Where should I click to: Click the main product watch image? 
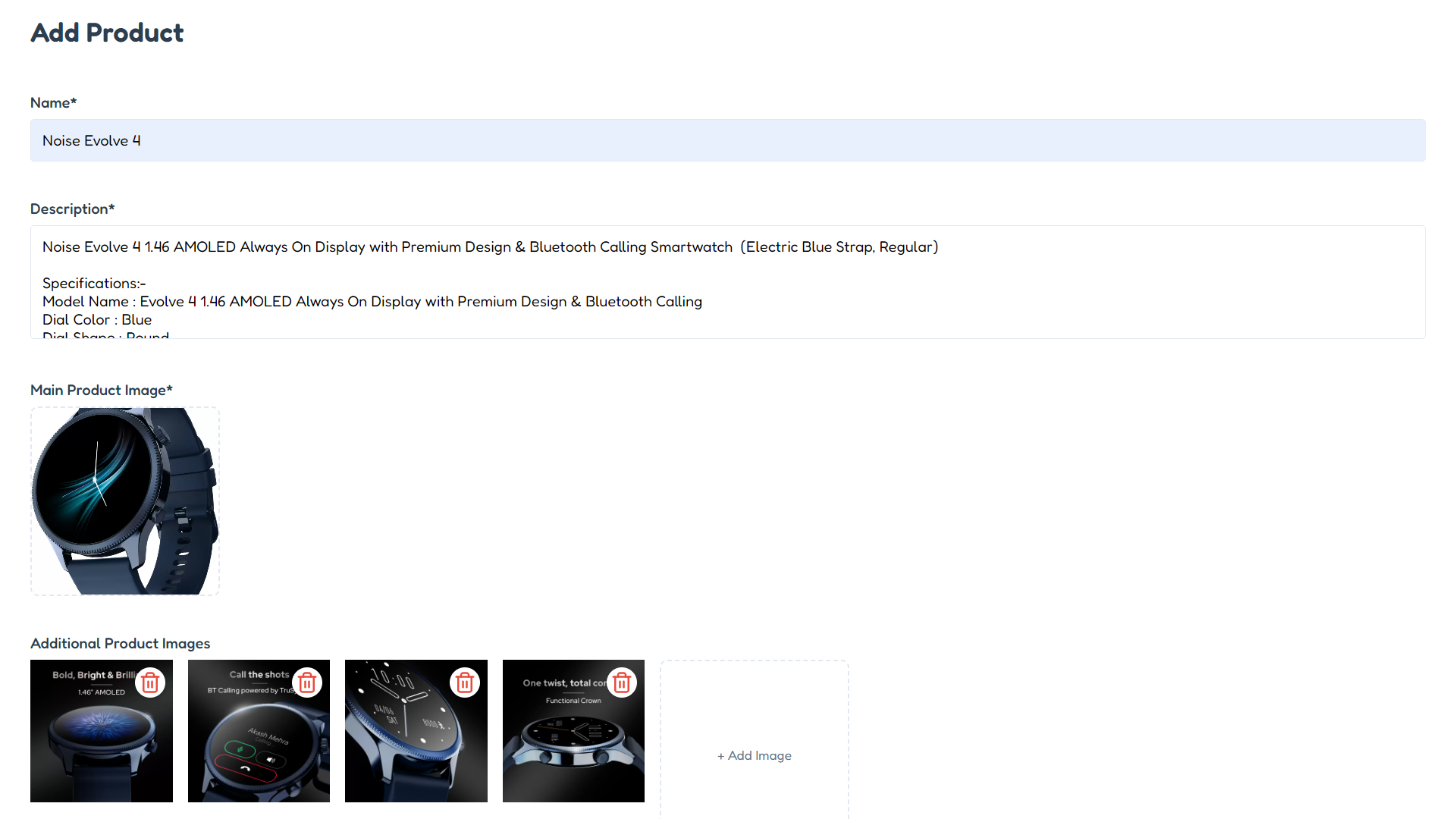click(125, 501)
